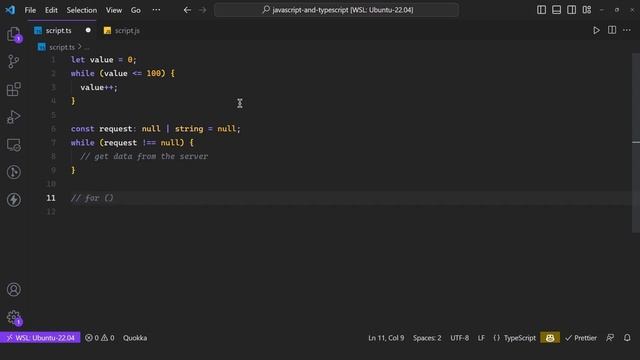Open the Edit menu
The image size is (640, 360).
(x=51, y=10)
